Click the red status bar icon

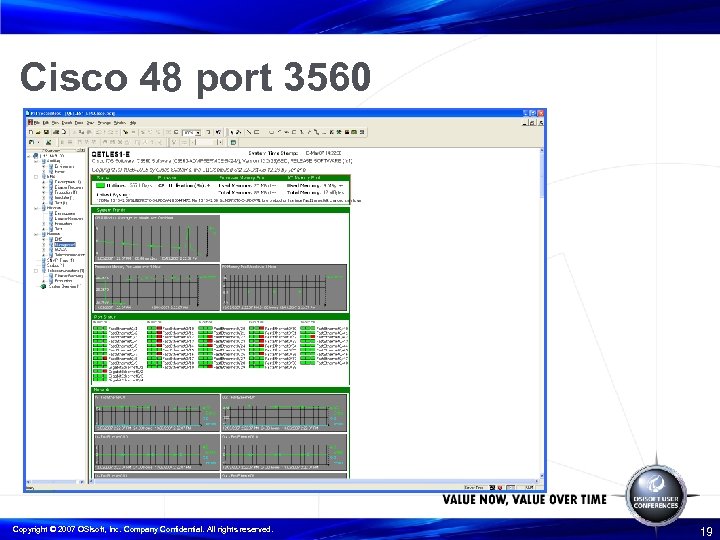pyautogui.click(x=500, y=488)
